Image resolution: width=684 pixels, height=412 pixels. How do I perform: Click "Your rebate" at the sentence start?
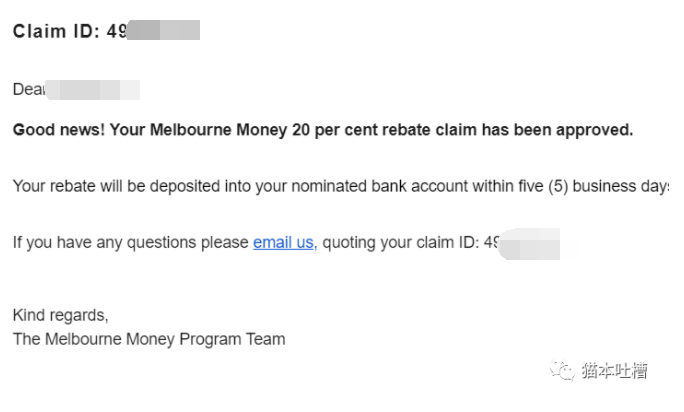tap(54, 186)
